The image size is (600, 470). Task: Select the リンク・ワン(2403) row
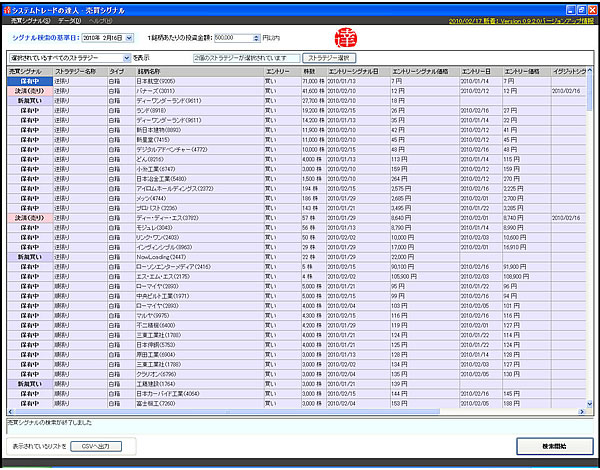pos(297,237)
